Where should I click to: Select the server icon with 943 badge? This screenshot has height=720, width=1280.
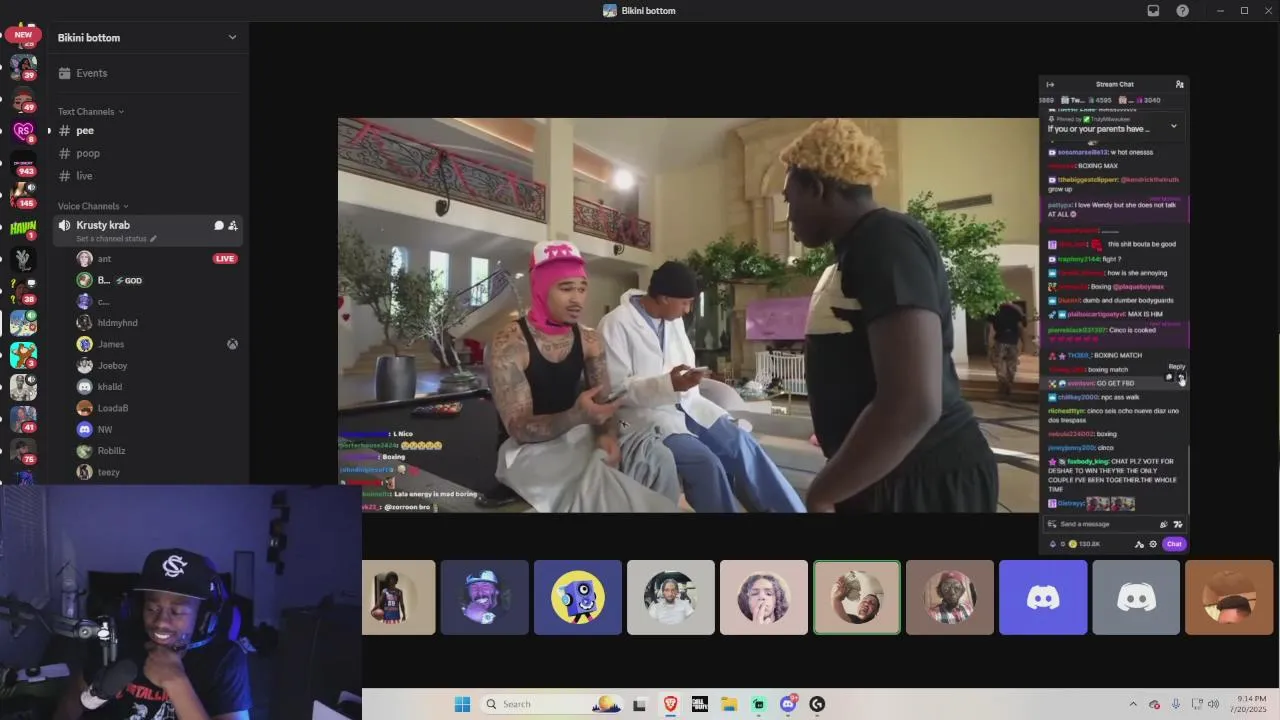pos(23,164)
